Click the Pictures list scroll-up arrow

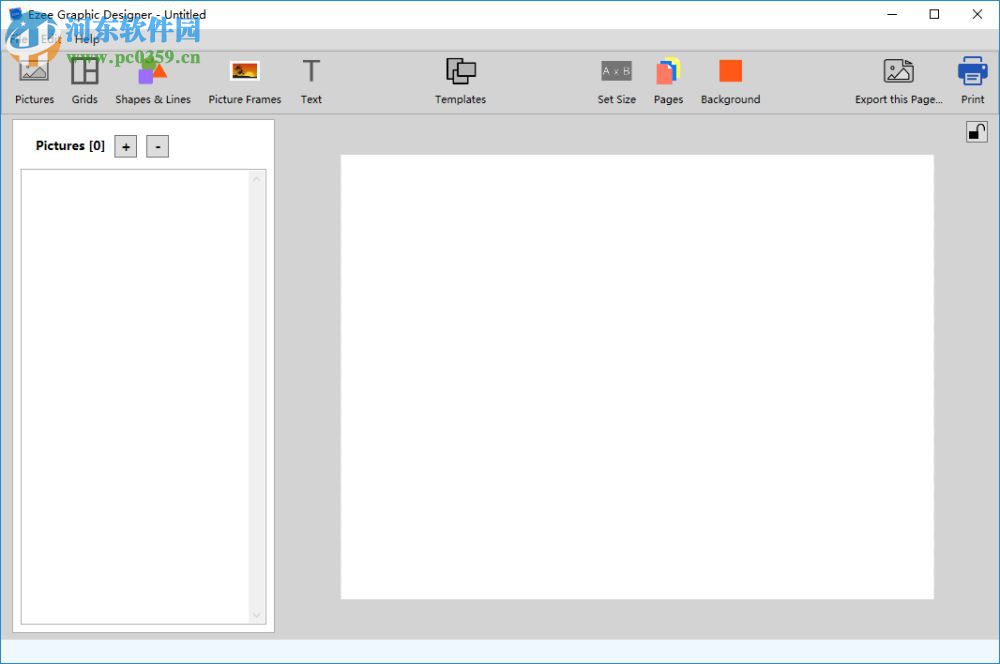257,178
